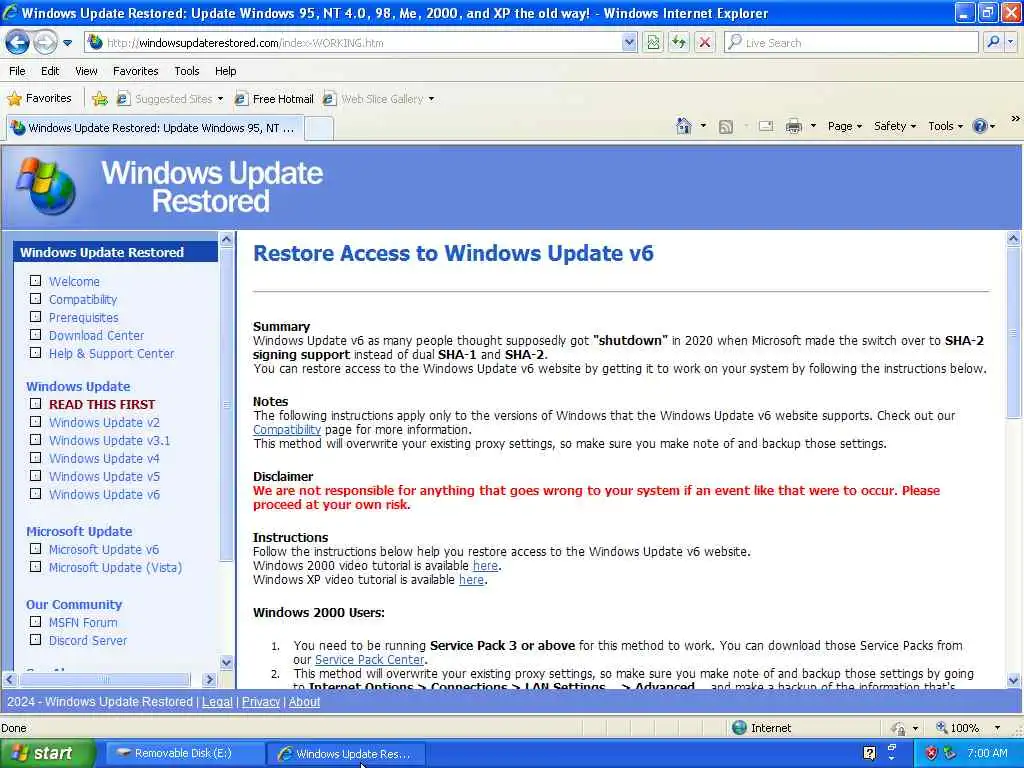Click the box beside Windows Update v4
Viewport: 1024px width, 768px height.
[35, 458]
